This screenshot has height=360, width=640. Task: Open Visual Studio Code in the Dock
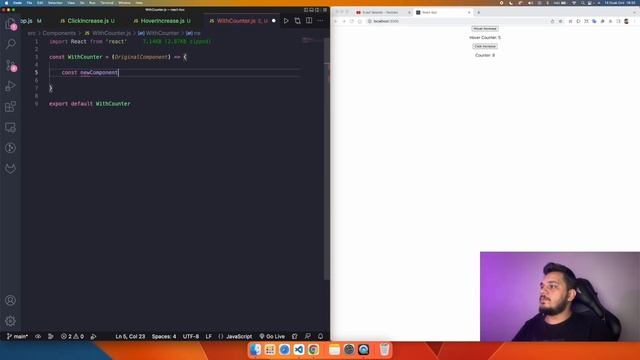point(299,349)
